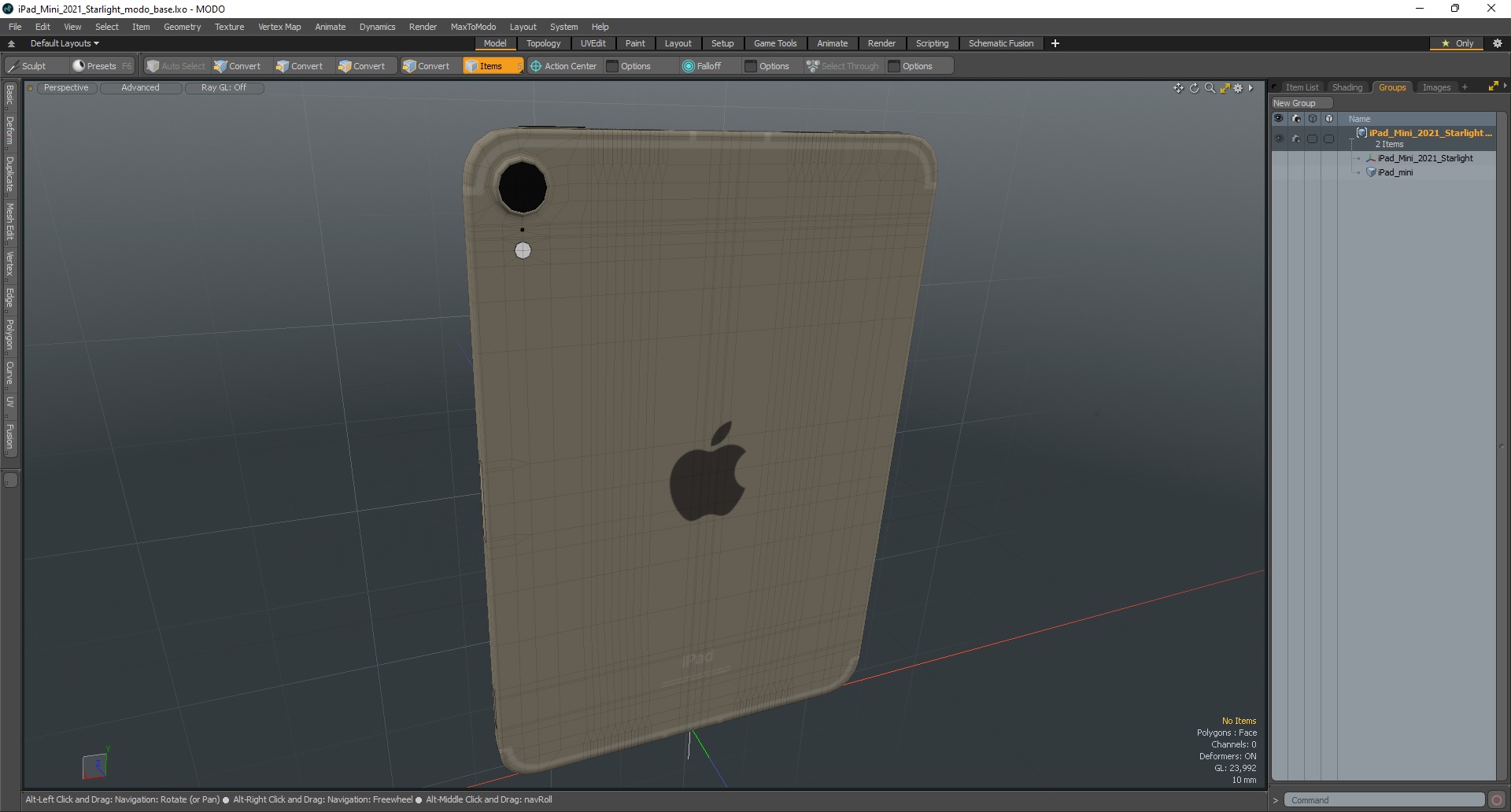Open the MaxToModo menu
This screenshot has width=1511, height=812.
[x=473, y=27]
